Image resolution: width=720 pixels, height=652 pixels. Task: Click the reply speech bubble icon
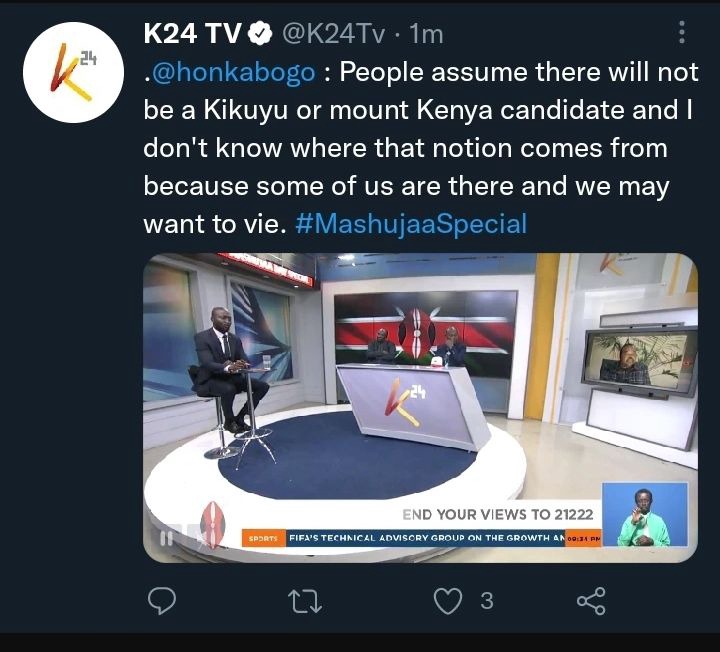click(x=162, y=601)
